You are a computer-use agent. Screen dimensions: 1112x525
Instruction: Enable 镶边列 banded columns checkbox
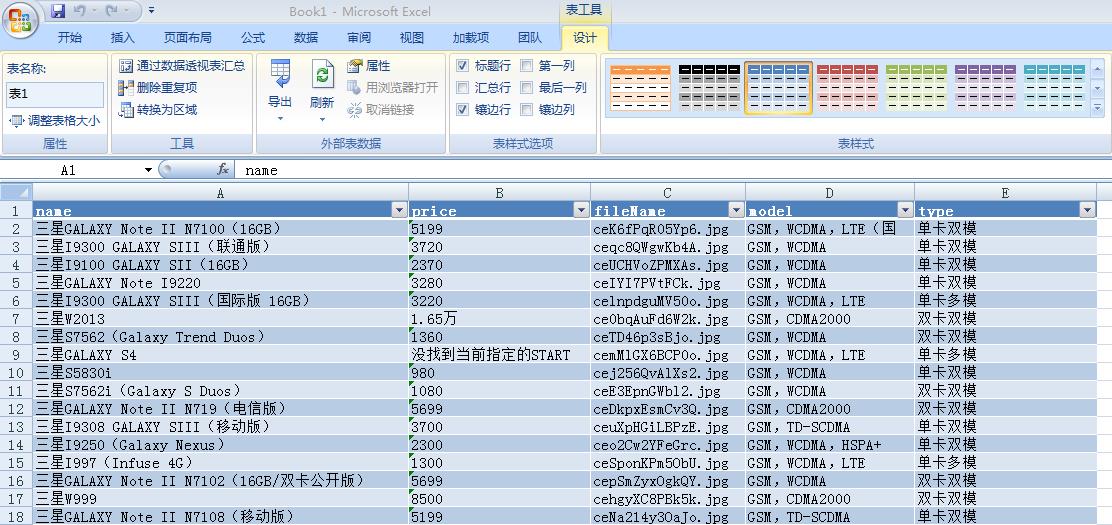527,110
